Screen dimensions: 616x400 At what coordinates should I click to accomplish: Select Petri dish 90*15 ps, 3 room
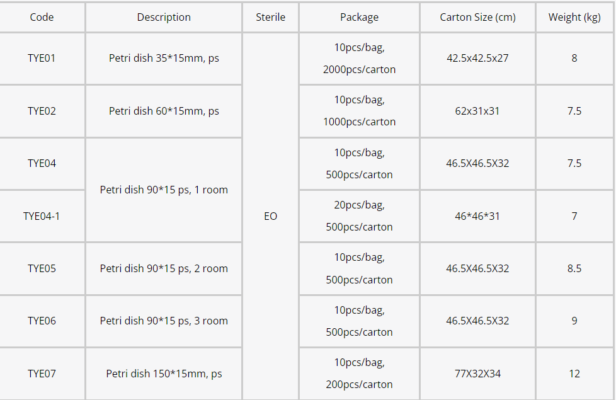click(x=163, y=320)
